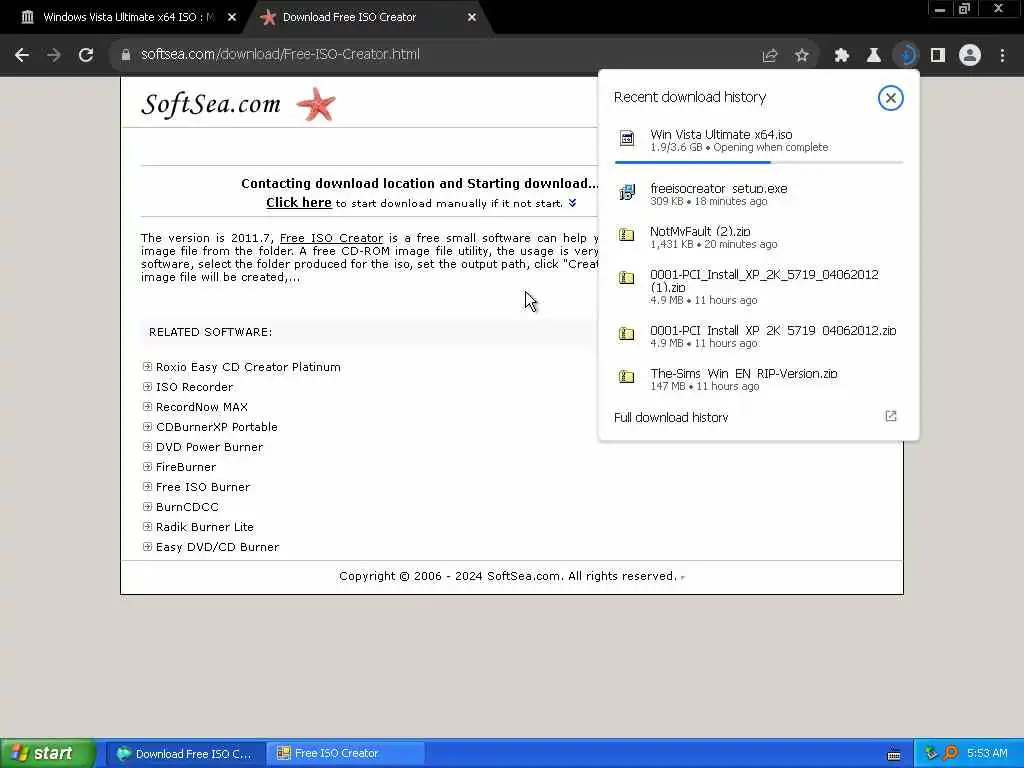Image resolution: width=1024 pixels, height=768 pixels.
Task: Open DVD Power Burner link
Action: [209, 447]
